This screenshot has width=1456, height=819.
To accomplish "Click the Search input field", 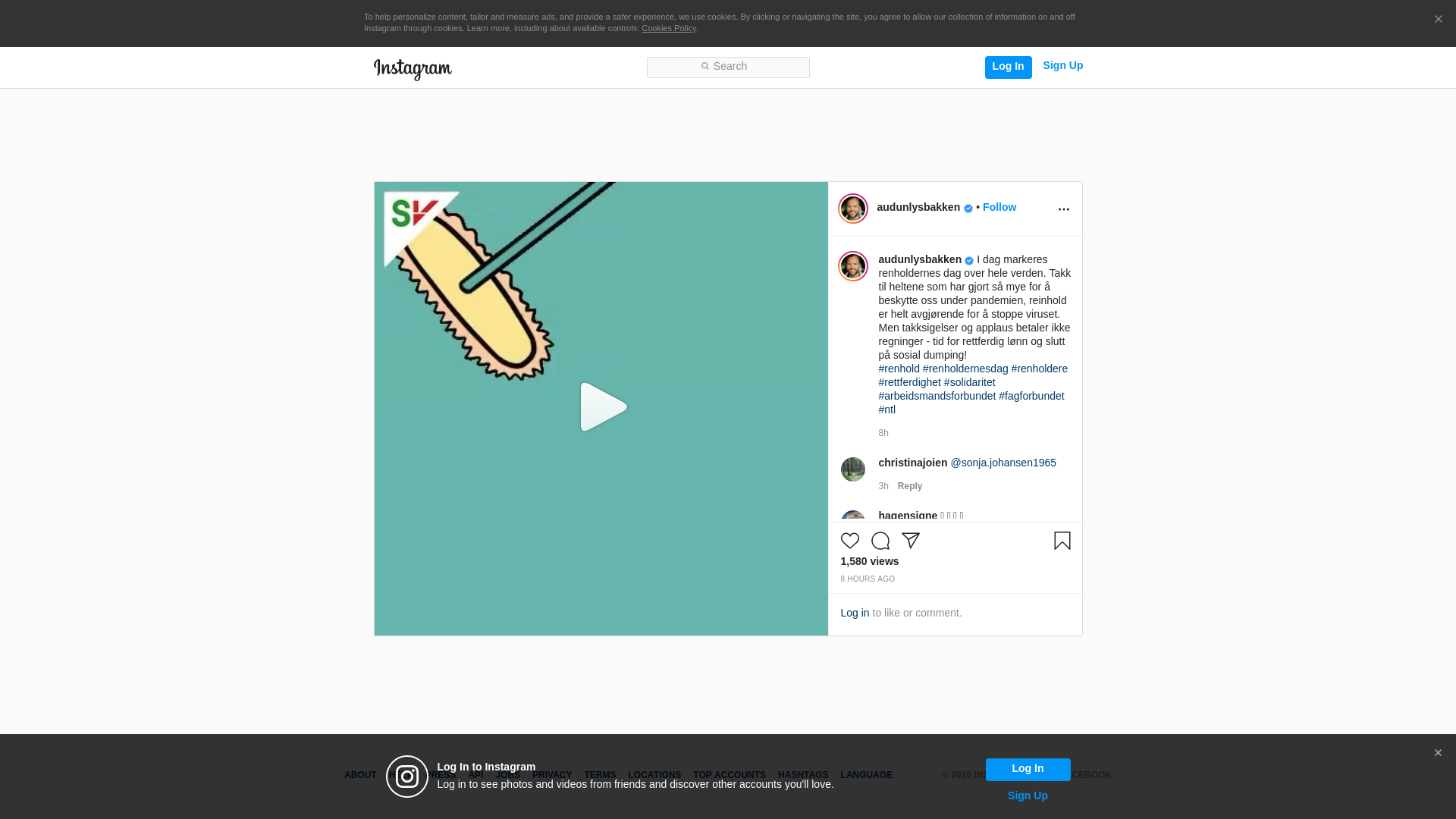I will pos(728,67).
